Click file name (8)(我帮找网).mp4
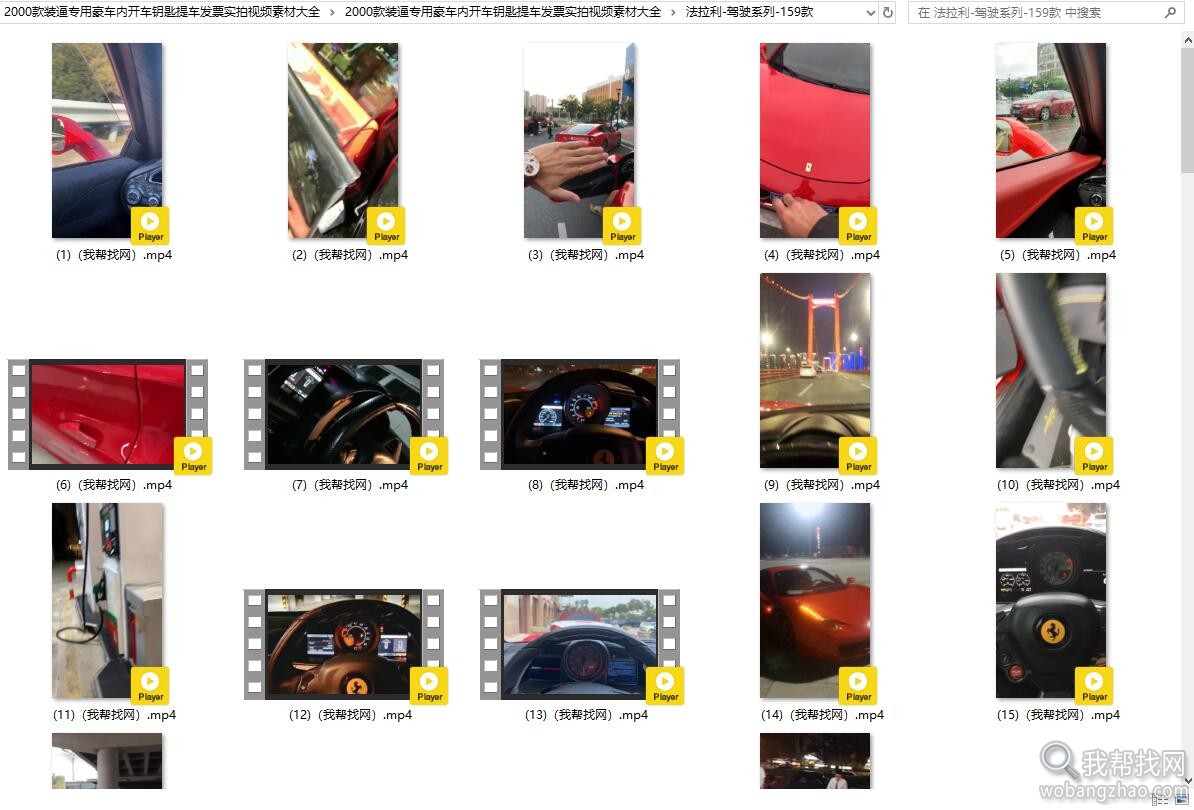Image resolution: width=1194 pixels, height=810 pixels. pos(586,485)
